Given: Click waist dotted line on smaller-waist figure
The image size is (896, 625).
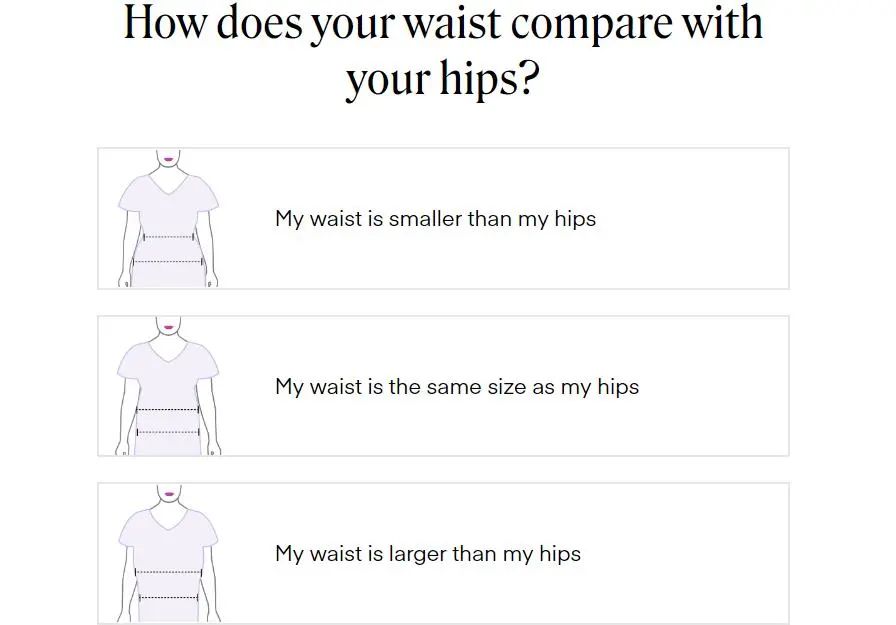Looking at the screenshot, I should 169,237.
